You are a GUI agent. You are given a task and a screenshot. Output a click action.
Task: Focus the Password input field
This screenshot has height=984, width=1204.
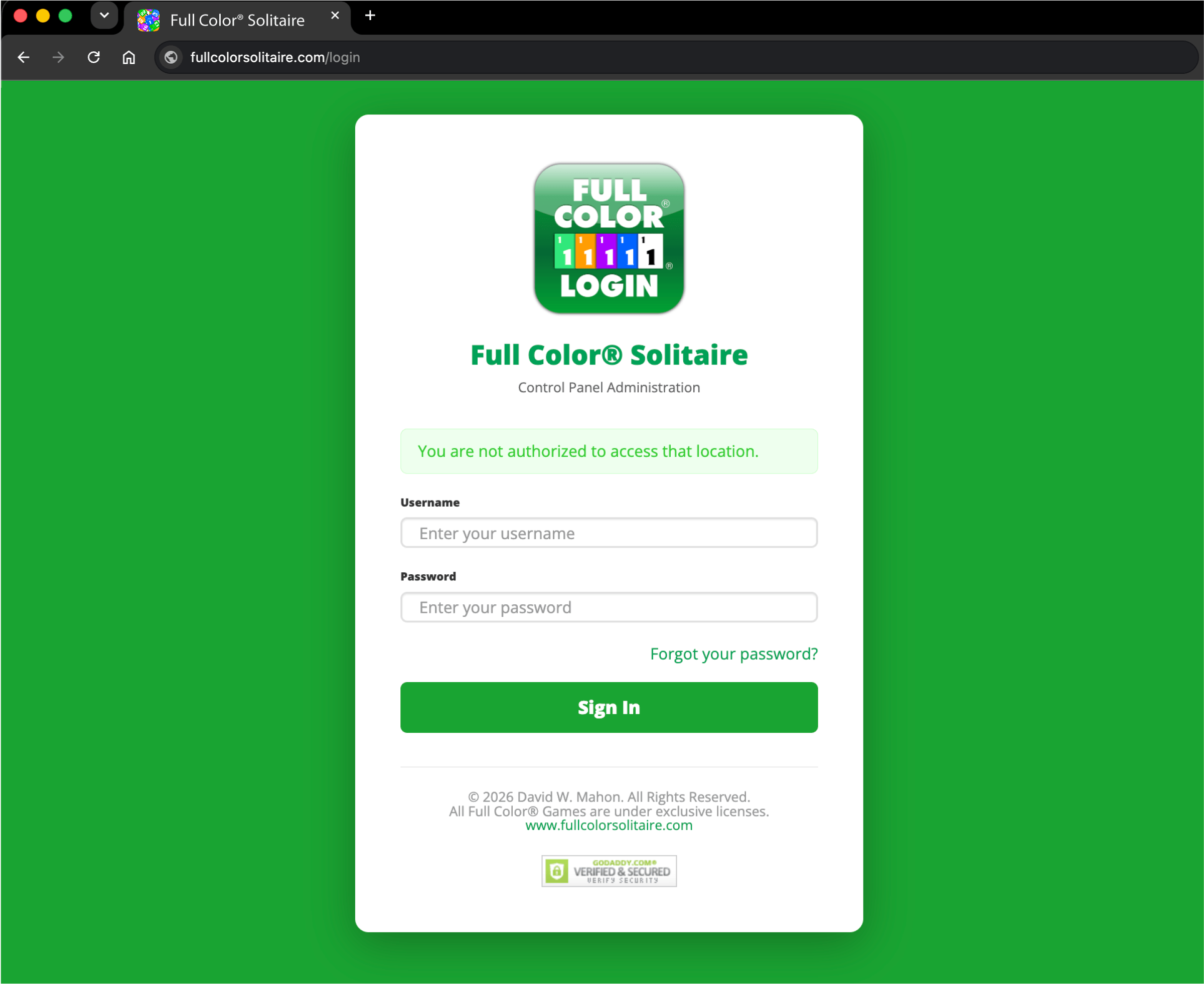[609, 607]
